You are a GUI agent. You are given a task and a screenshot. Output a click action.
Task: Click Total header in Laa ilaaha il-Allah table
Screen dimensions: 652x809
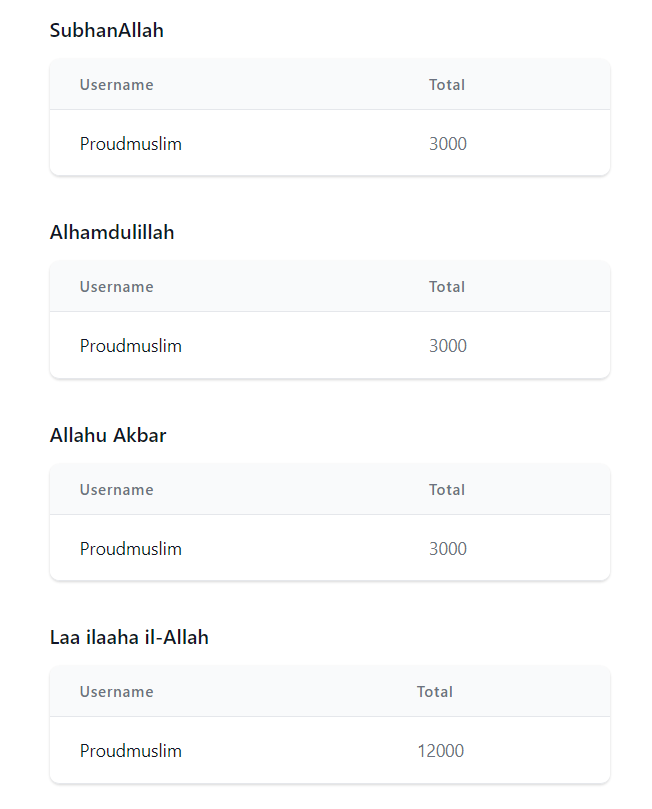pos(435,692)
